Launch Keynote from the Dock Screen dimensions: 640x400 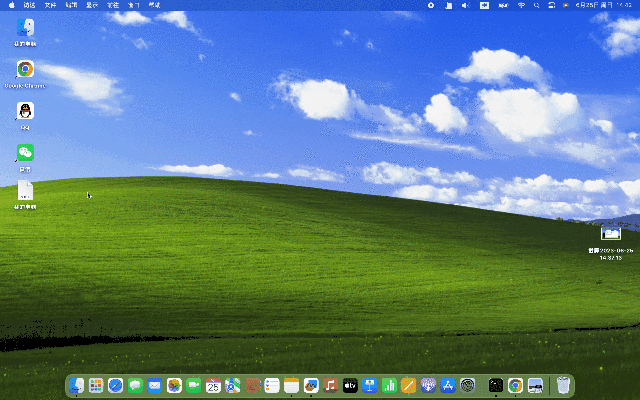tap(370, 385)
